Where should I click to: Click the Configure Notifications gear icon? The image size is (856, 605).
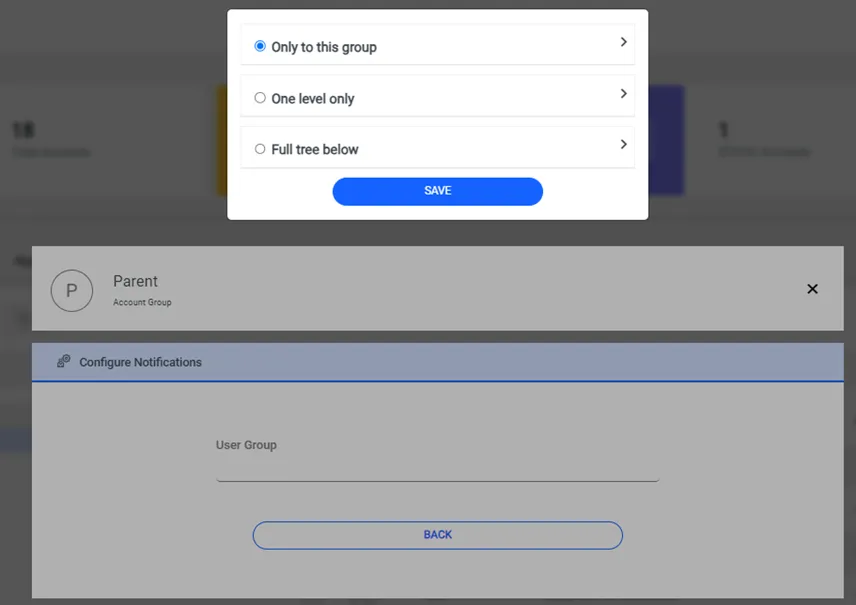tap(64, 361)
